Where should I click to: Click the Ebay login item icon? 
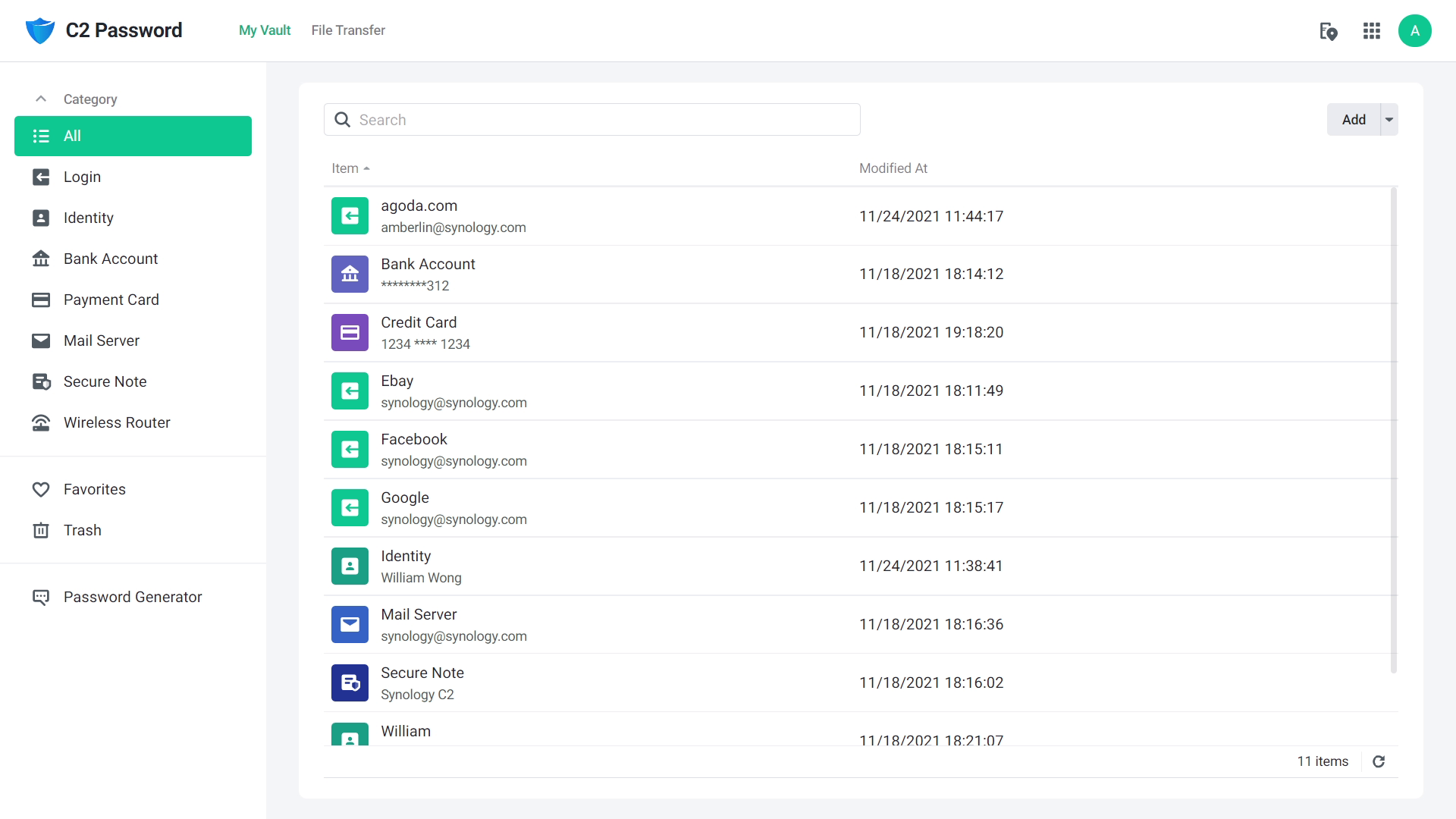pos(350,391)
